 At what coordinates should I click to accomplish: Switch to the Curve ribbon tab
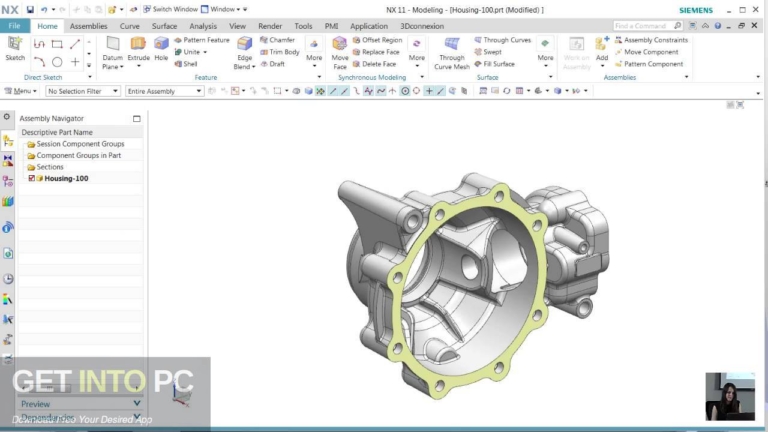point(130,26)
